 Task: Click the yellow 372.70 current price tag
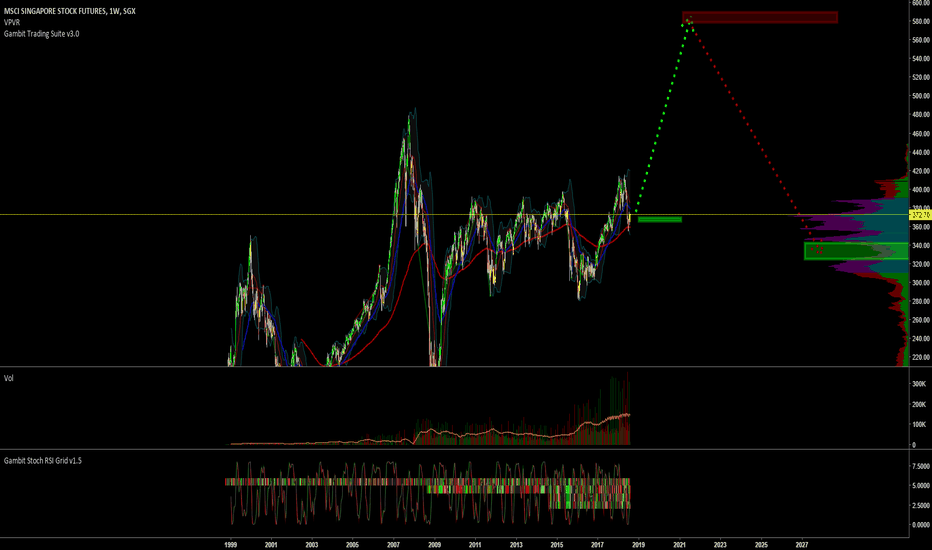click(920, 215)
